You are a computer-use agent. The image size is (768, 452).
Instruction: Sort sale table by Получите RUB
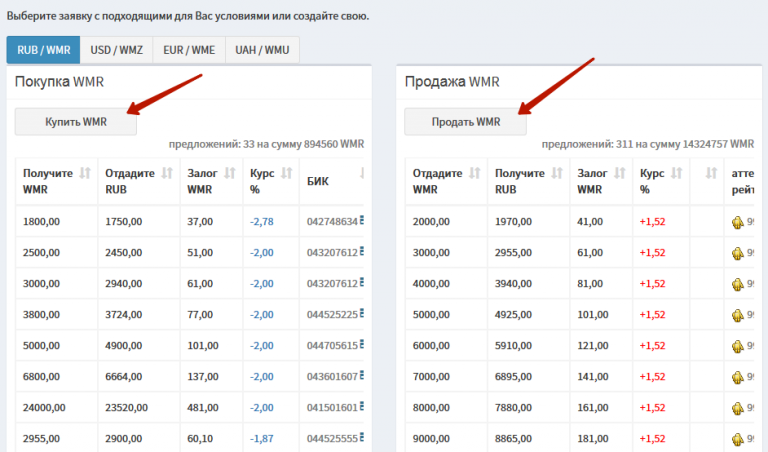point(557,173)
